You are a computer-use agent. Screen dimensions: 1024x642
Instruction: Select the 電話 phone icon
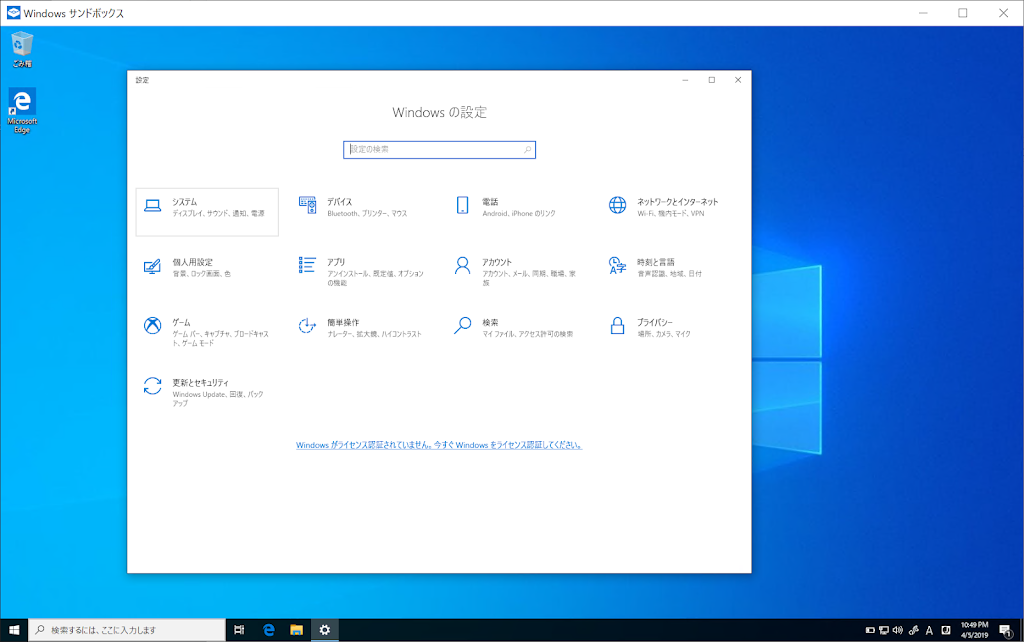462,205
